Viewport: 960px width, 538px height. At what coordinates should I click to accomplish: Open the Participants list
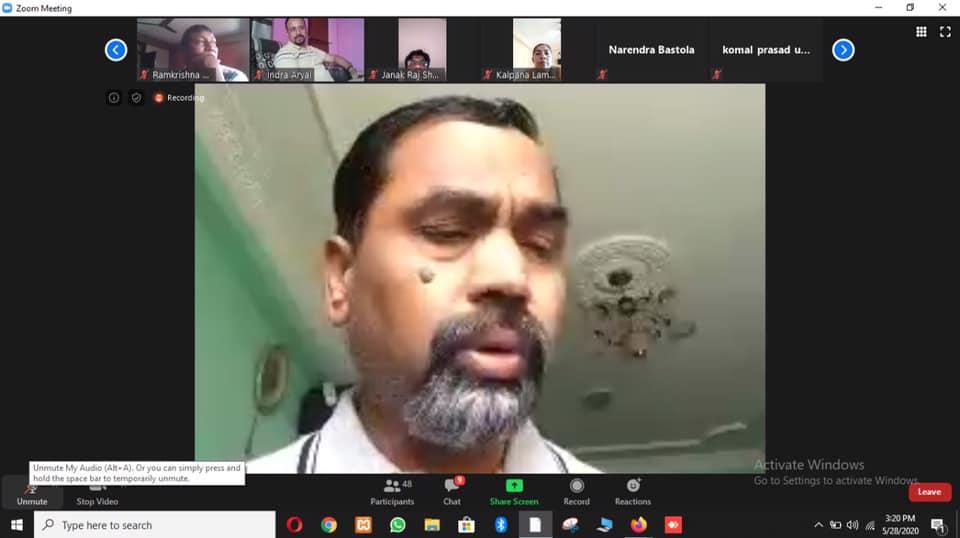392,490
